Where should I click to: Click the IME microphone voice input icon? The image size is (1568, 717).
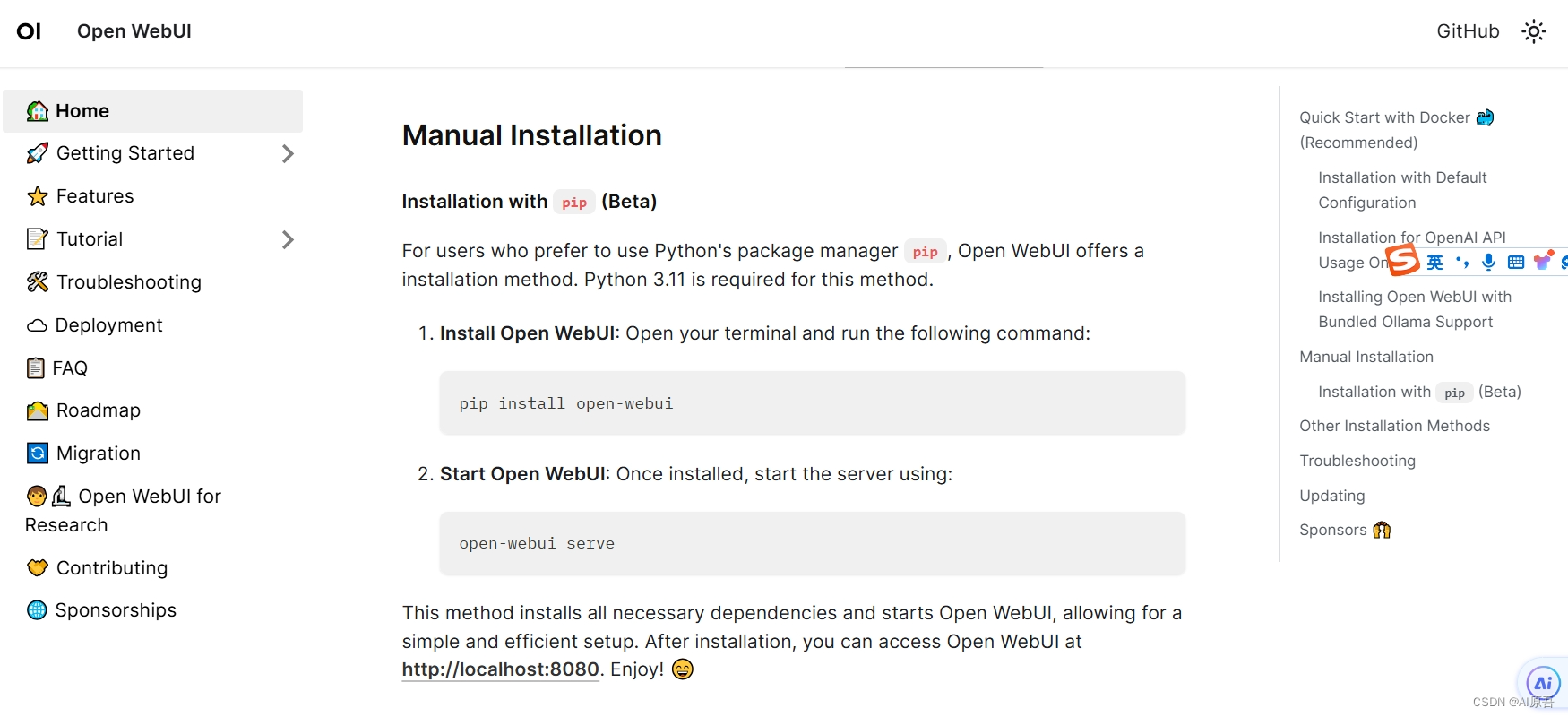pos(1488,262)
